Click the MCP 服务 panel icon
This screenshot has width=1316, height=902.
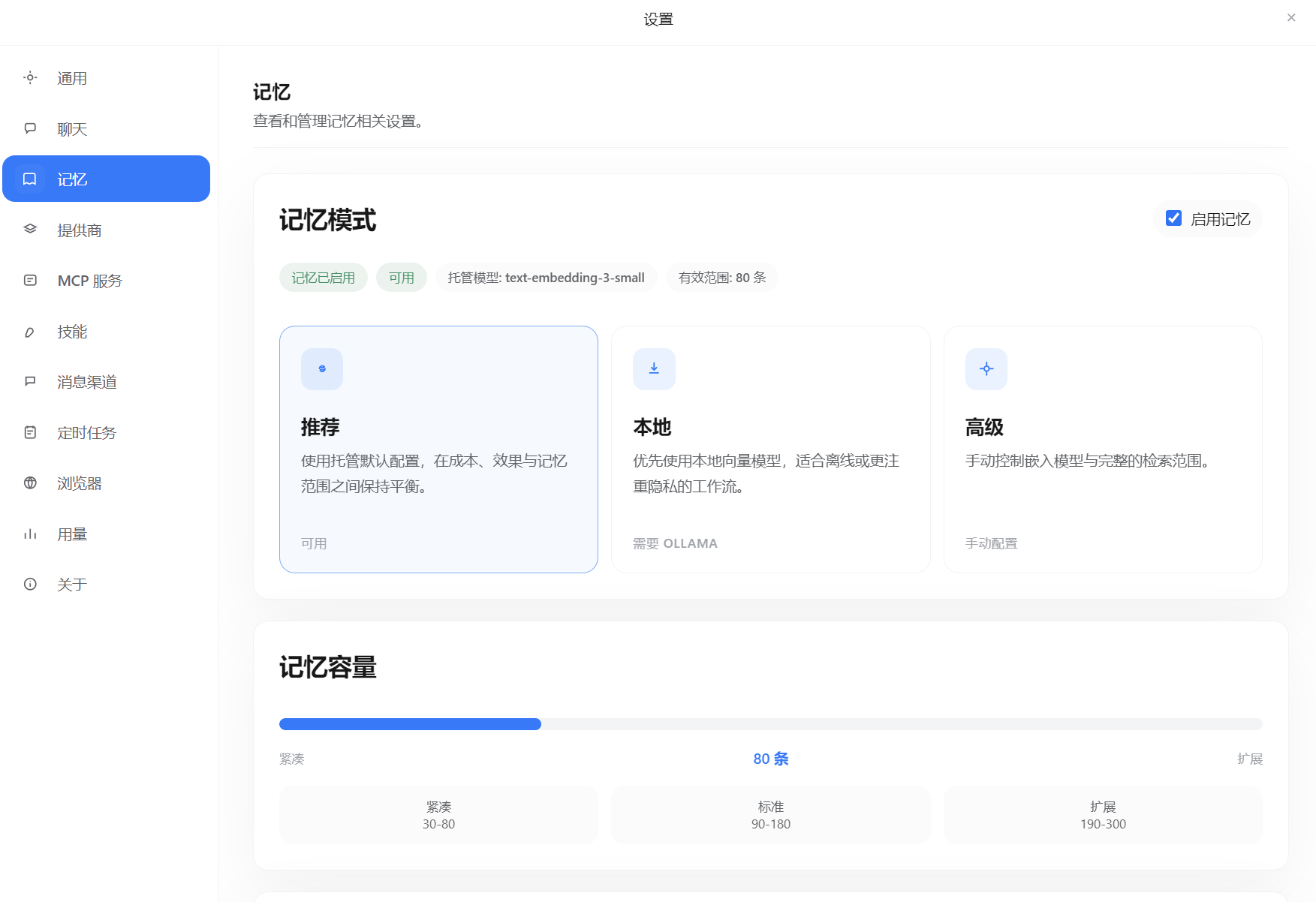point(30,280)
